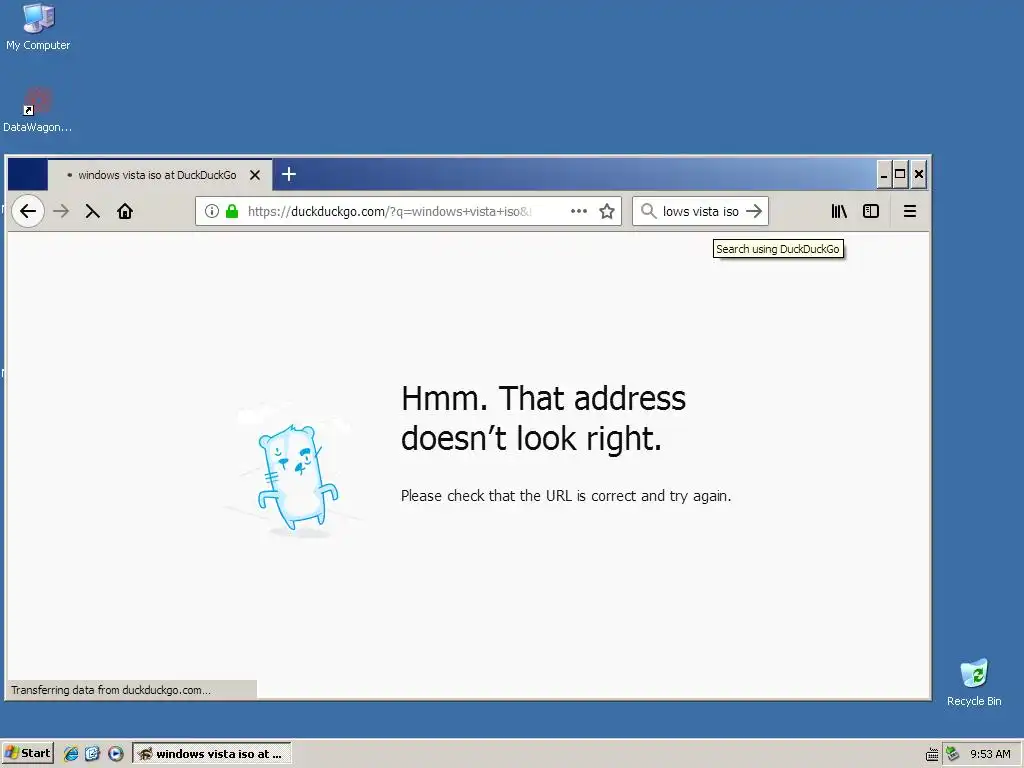
Task: Launch Outlook Express quick launch icon
Action: pyautogui.click(x=92, y=754)
